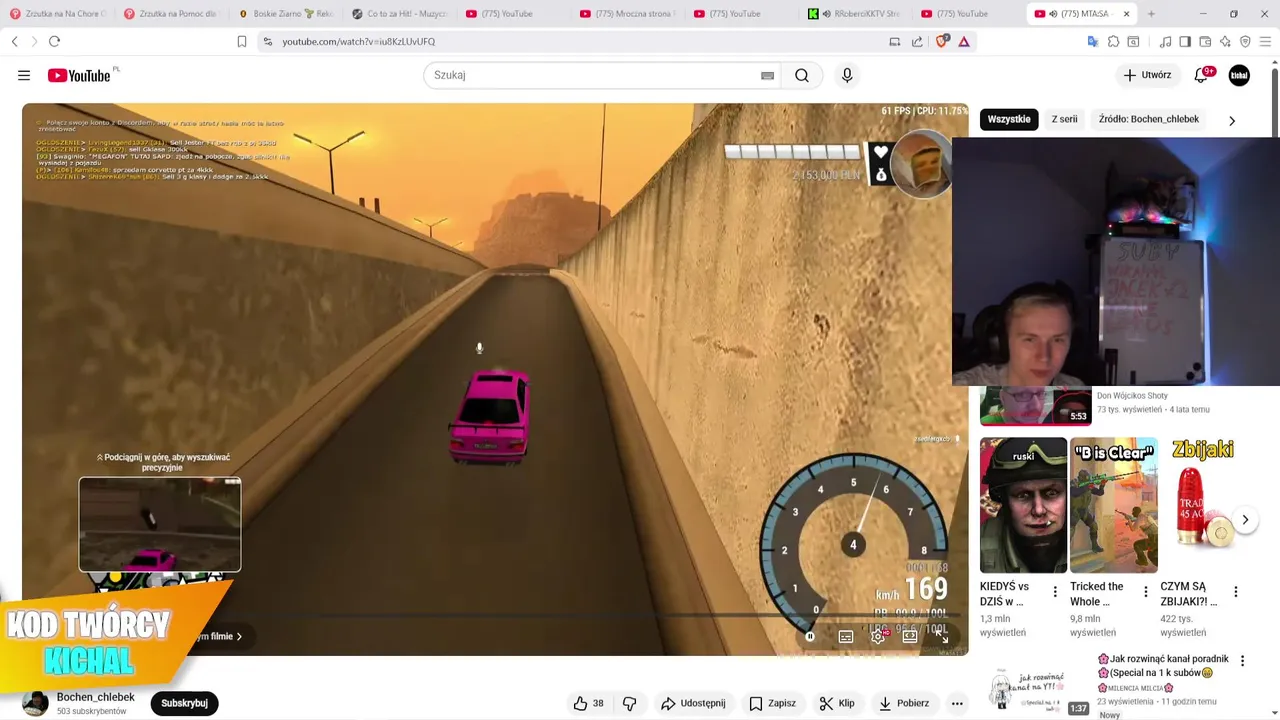Open the translate page icon
1280x720 pixels.
pyautogui.click(x=1093, y=41)
